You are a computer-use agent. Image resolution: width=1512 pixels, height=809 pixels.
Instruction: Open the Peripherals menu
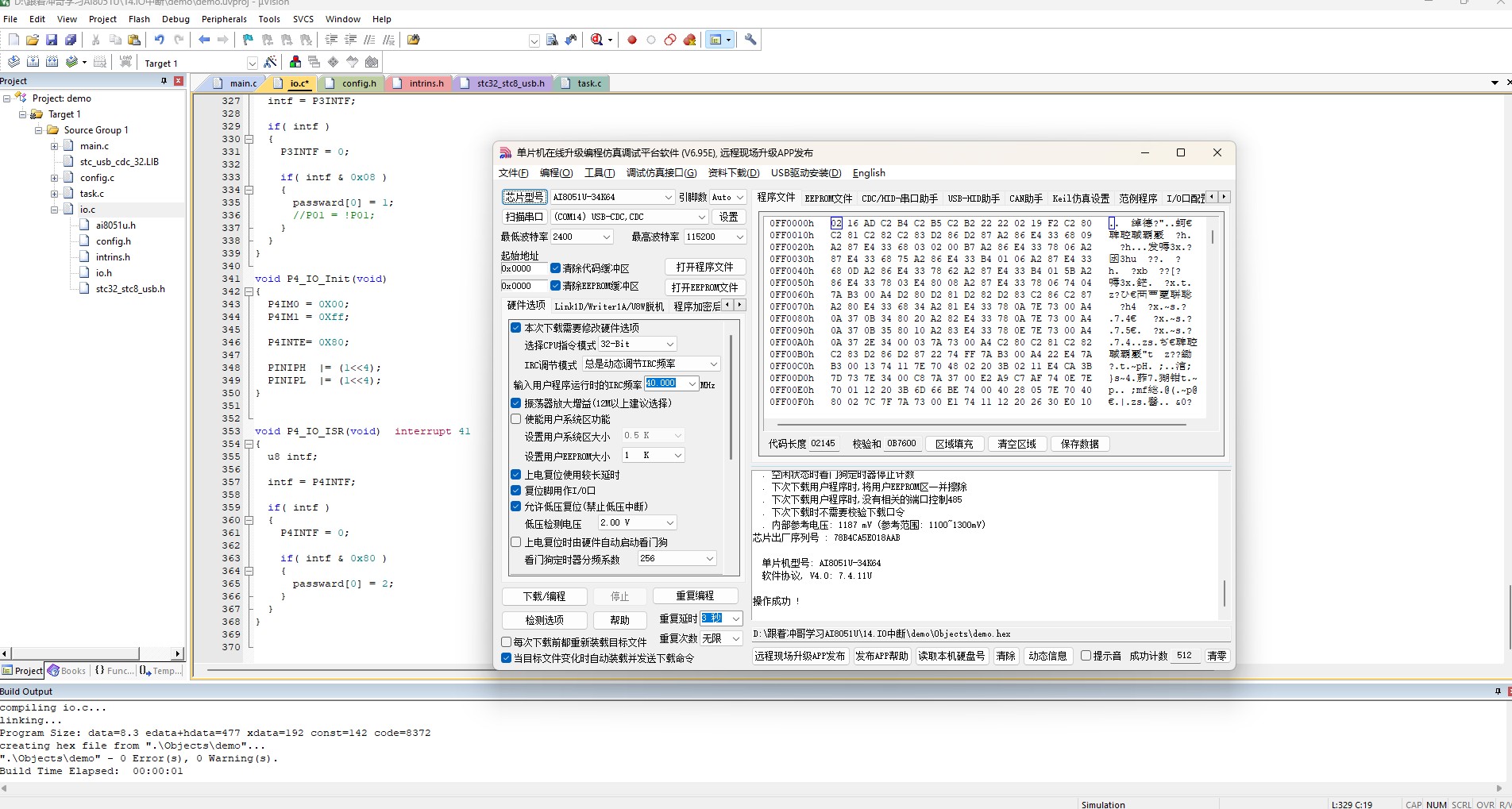(224, 19)
